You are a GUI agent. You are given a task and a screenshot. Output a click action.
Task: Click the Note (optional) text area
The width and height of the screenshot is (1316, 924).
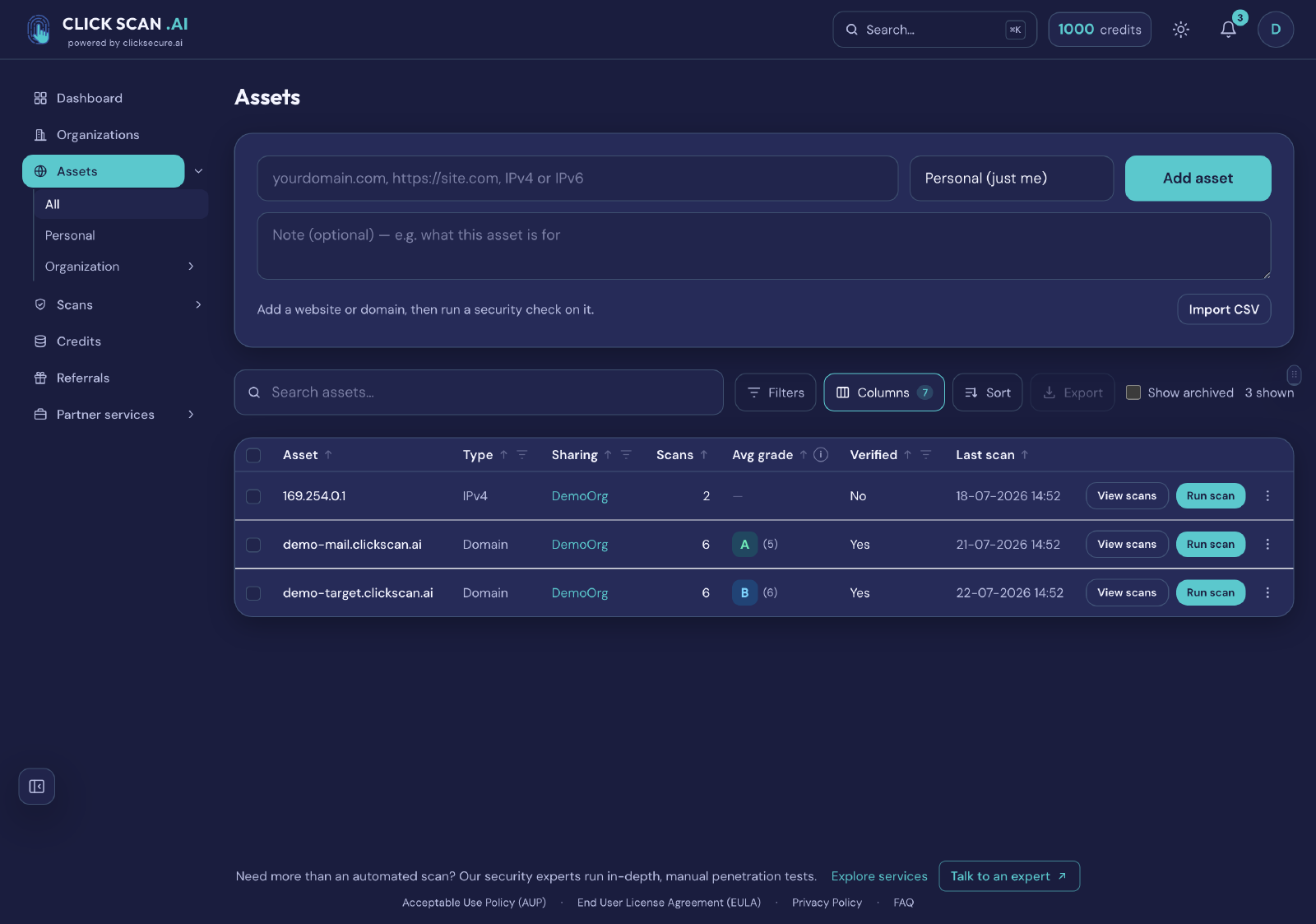(x=764, y=246)
